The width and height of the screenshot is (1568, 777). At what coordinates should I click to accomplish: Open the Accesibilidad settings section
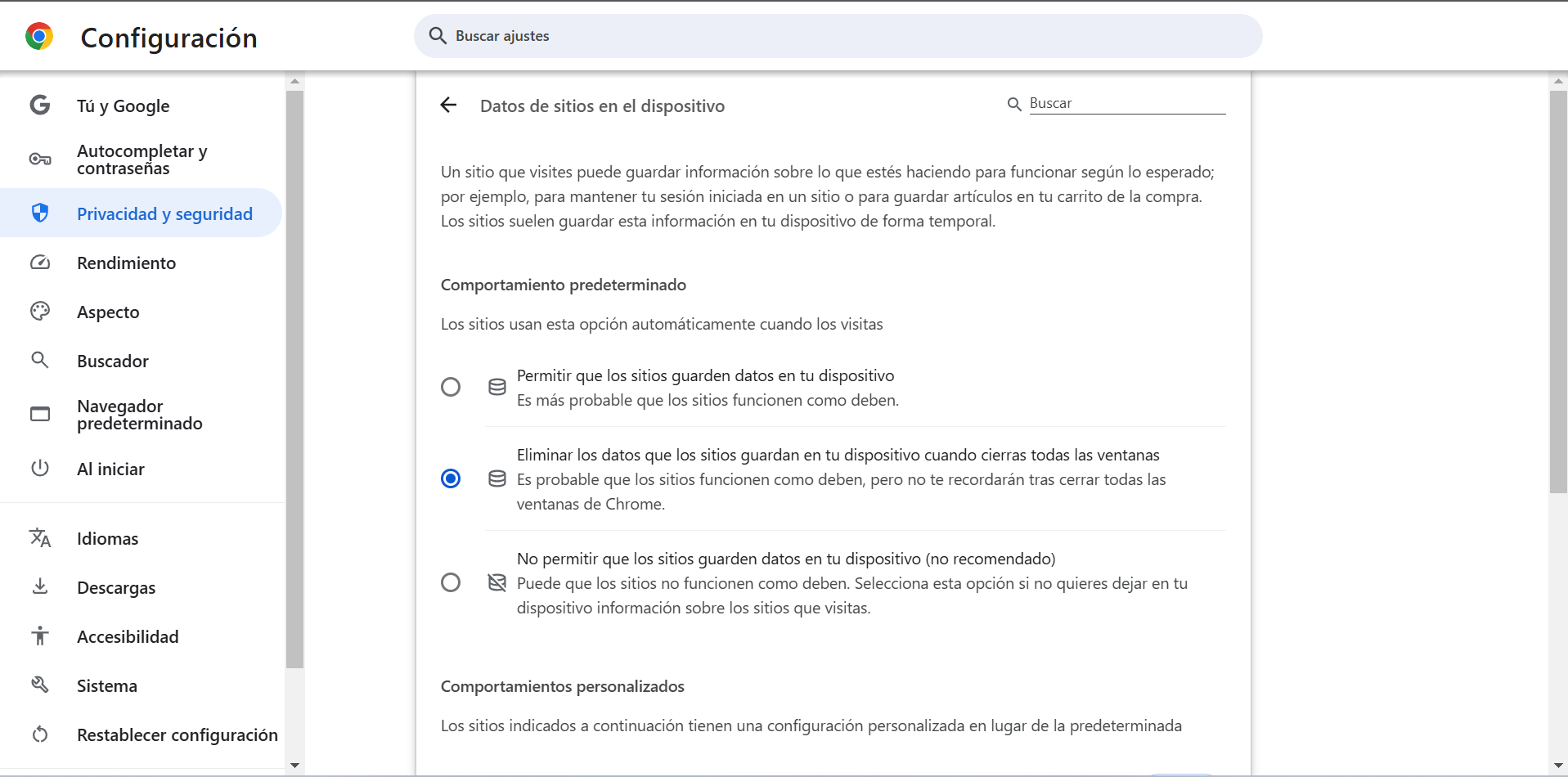tap(128, 636)
